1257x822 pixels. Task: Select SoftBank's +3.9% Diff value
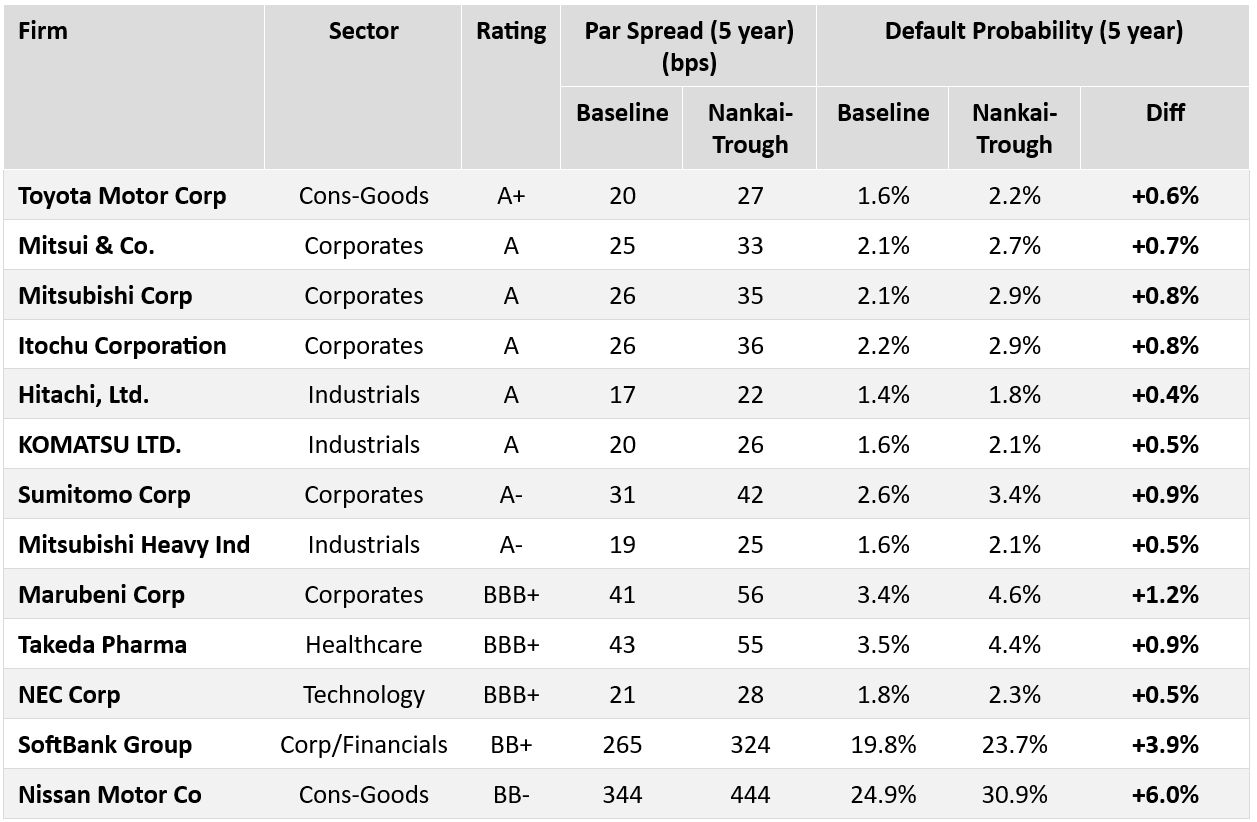1165,745
